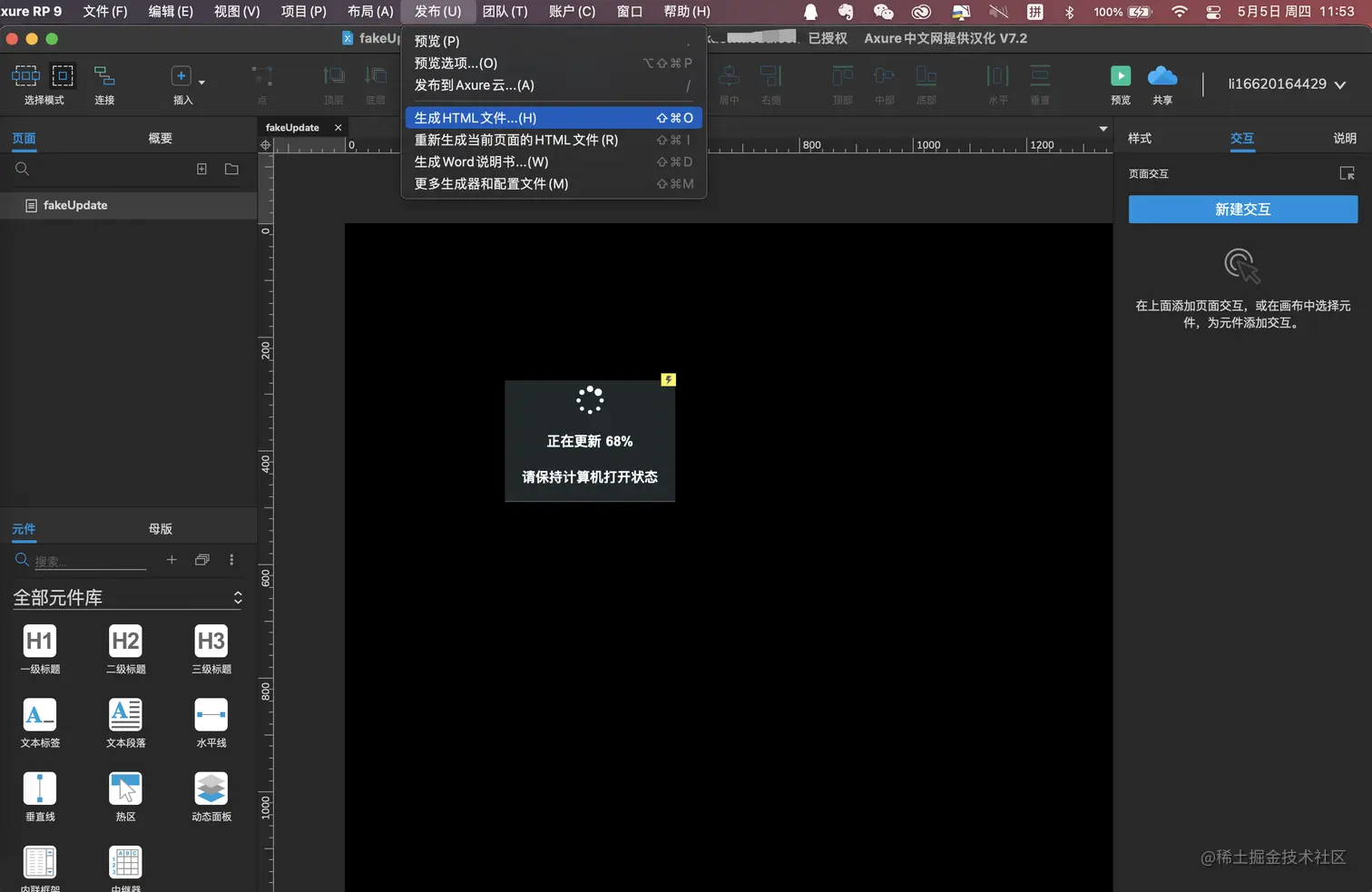
Task: Click the 顶部 align top icon
Action: click(843, 76)
